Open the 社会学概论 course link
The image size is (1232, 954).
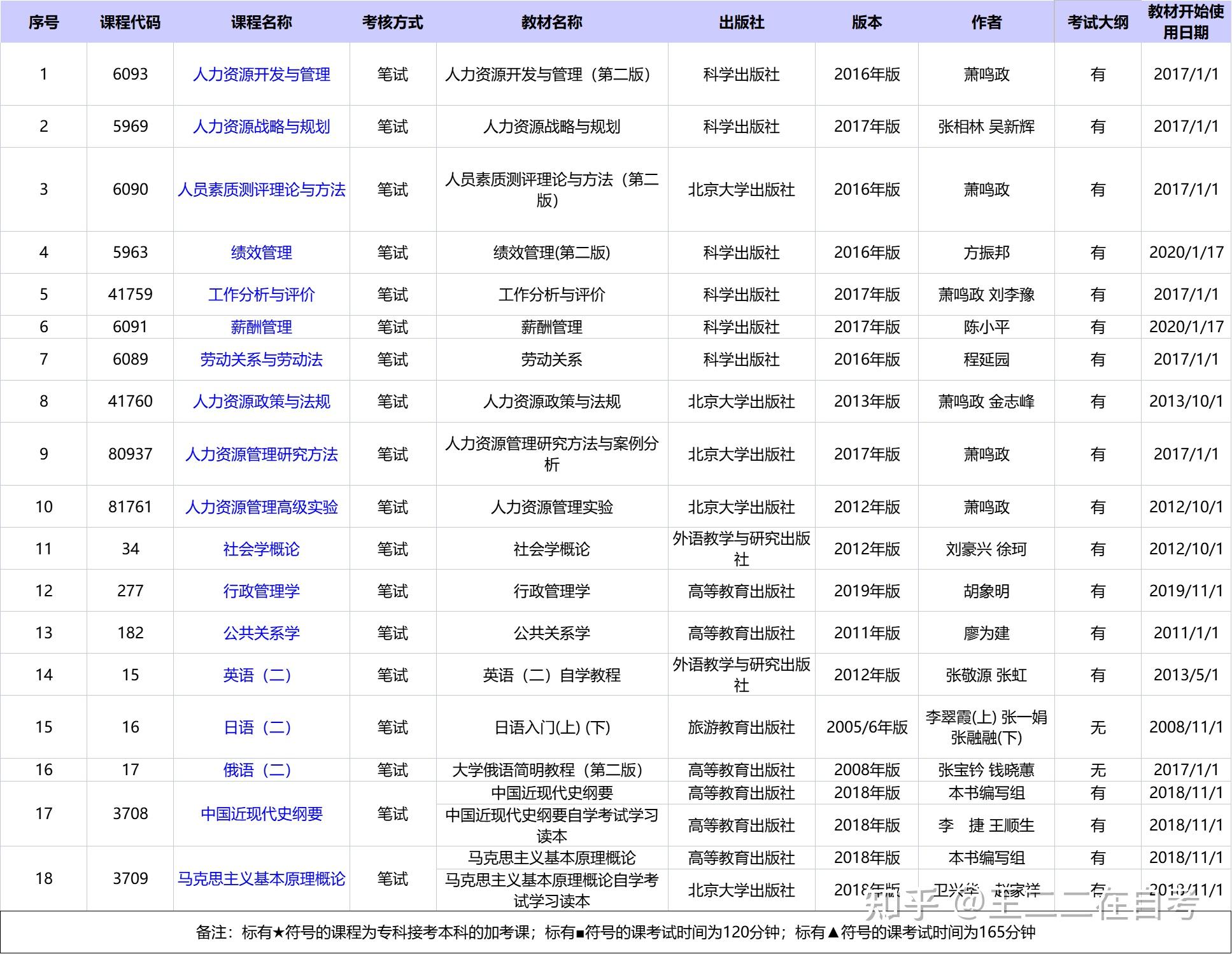point(261,549)
